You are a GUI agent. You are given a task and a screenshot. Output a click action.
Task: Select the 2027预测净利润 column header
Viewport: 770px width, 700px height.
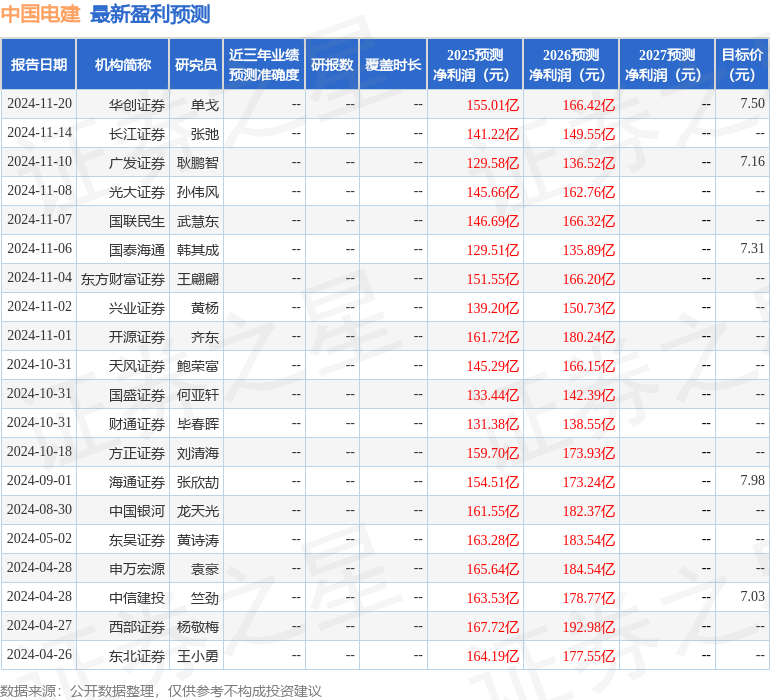pyautogui.click(x=667, y=64)
